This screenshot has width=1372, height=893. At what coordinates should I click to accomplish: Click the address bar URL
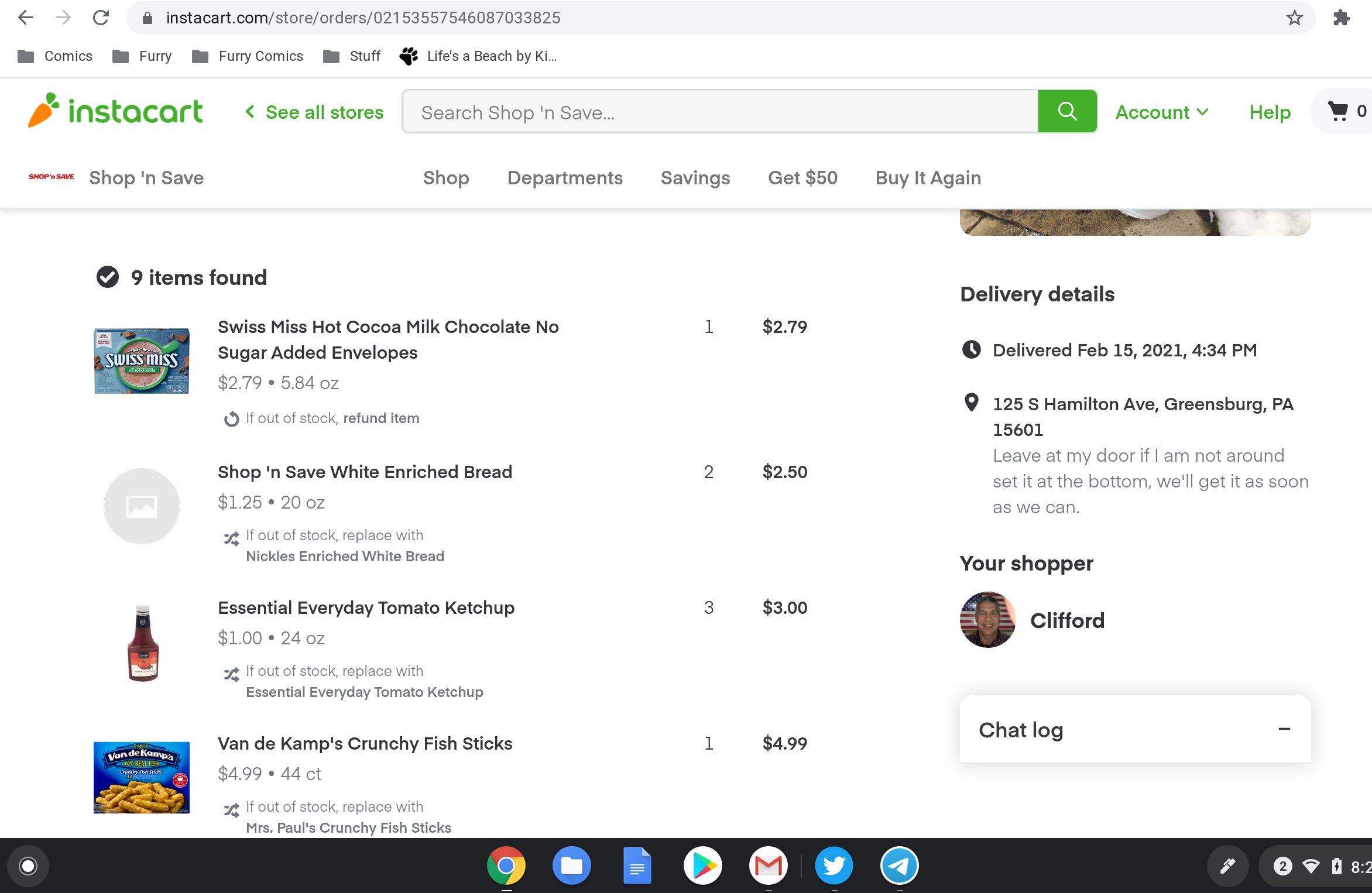[363, 18]
